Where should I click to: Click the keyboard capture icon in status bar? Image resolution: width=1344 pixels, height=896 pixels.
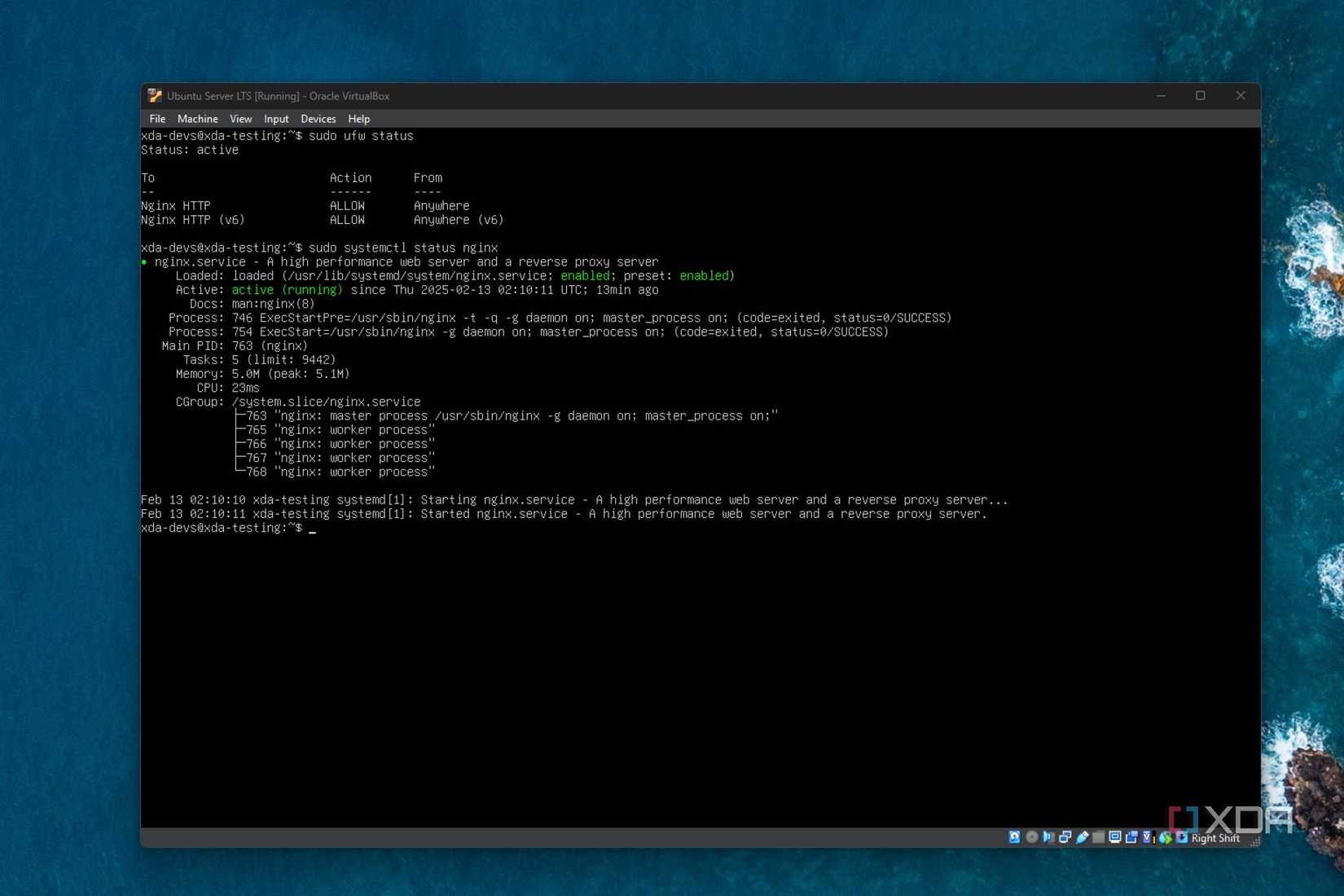[x=1181, y=837]
